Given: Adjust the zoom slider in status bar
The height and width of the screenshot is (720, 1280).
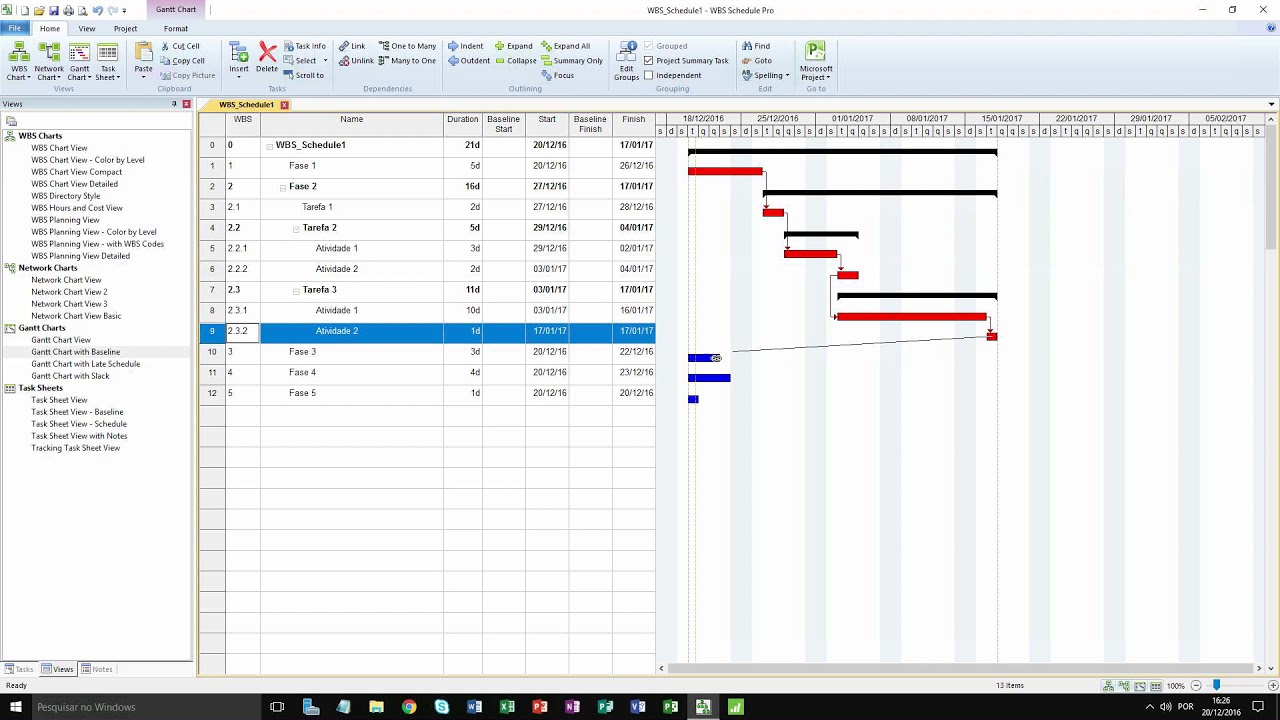Looking at the screenshot, I should point(1216,685).
